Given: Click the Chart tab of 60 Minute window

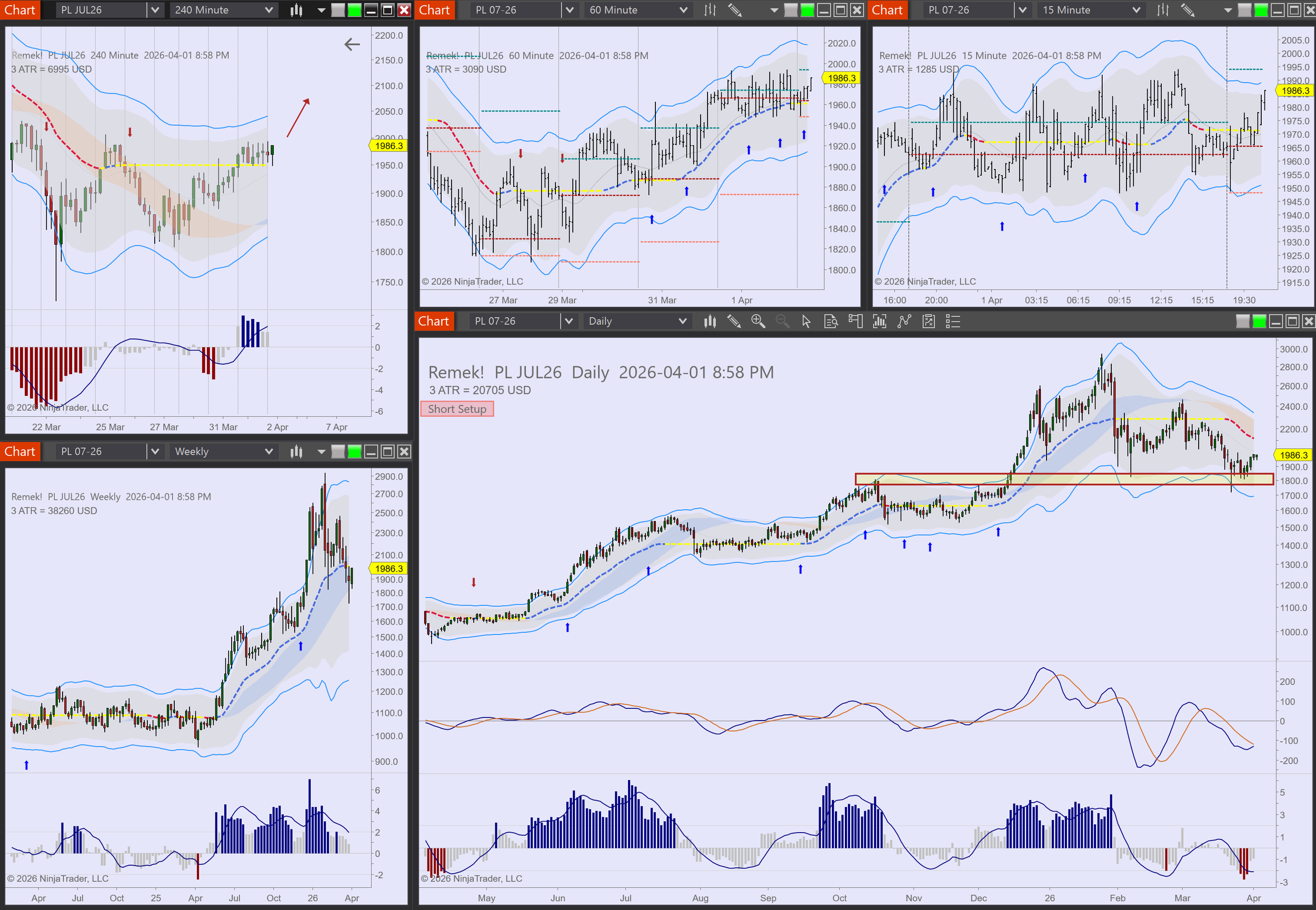Looking at the screenshot, I should pos(434,9).
